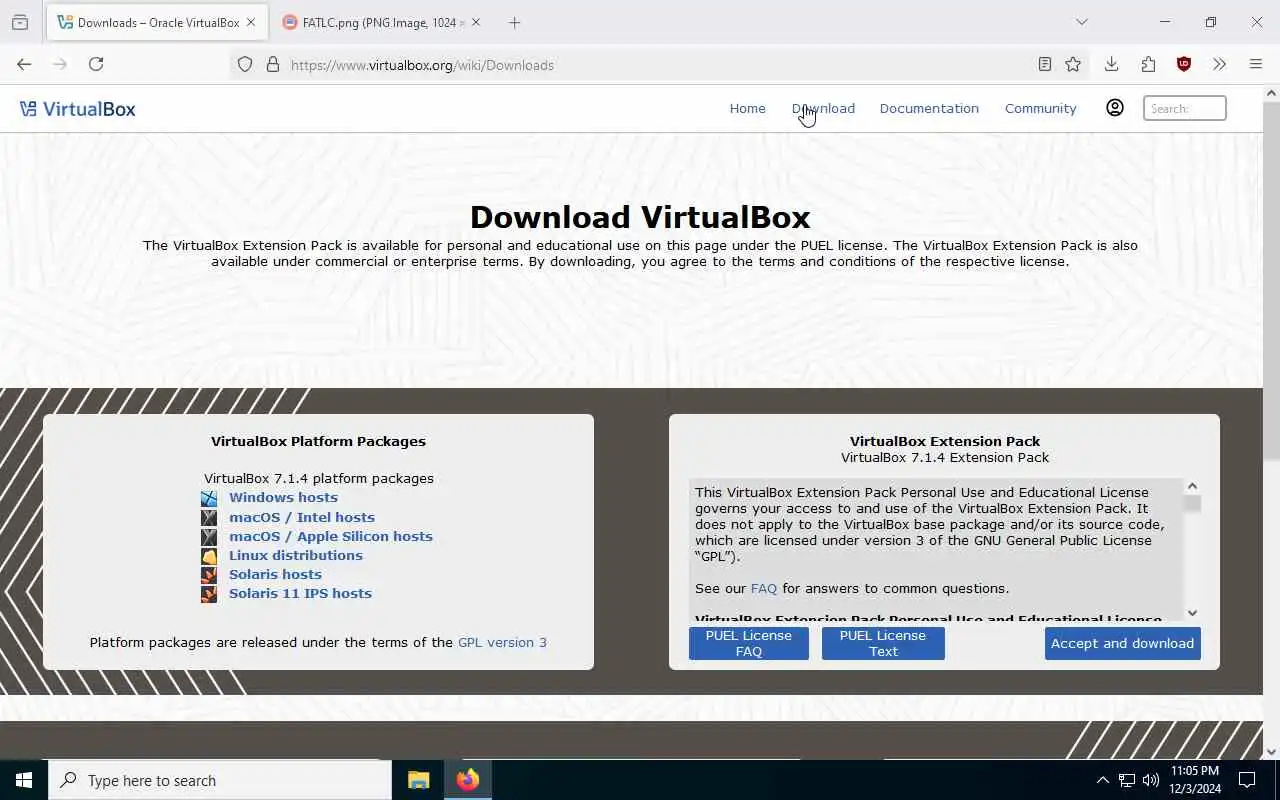The width and height of the screenshot is (1280, 800).
Task: Open the Windows notification center icon
Action: 1247,780
